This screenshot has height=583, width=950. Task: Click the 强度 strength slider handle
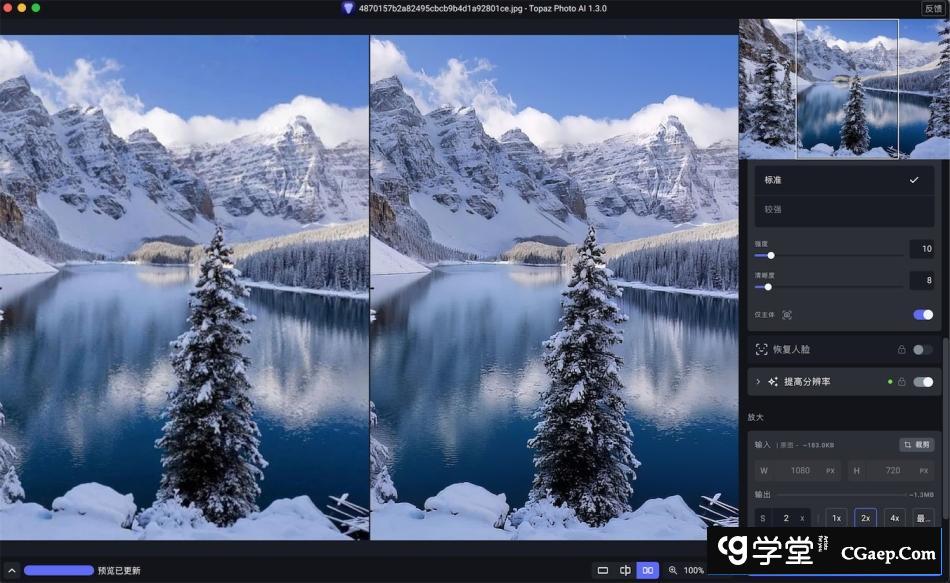[x=771, y=256]
